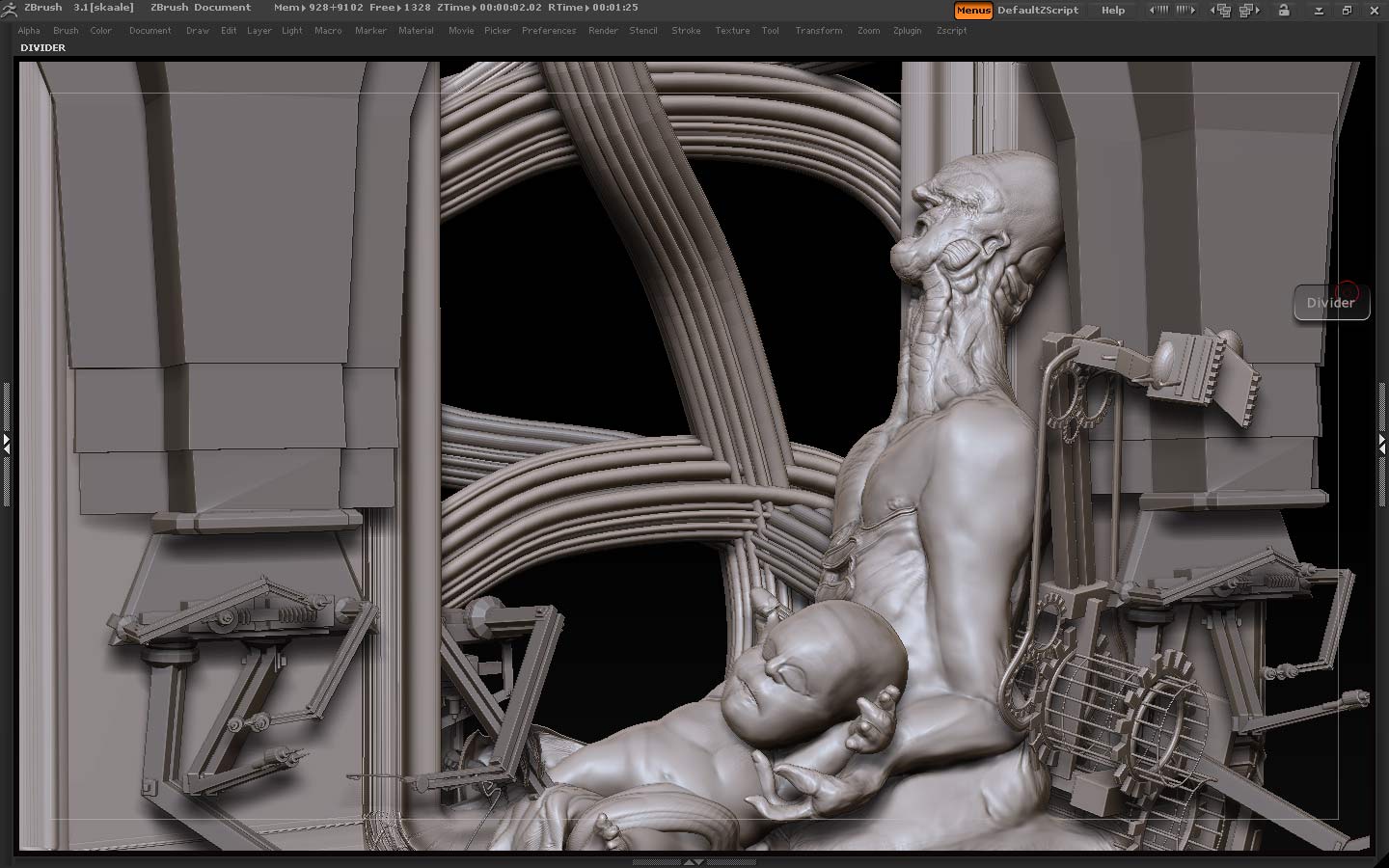Open the Zscript menu
1389x868 pixels.
click(951, 31)
